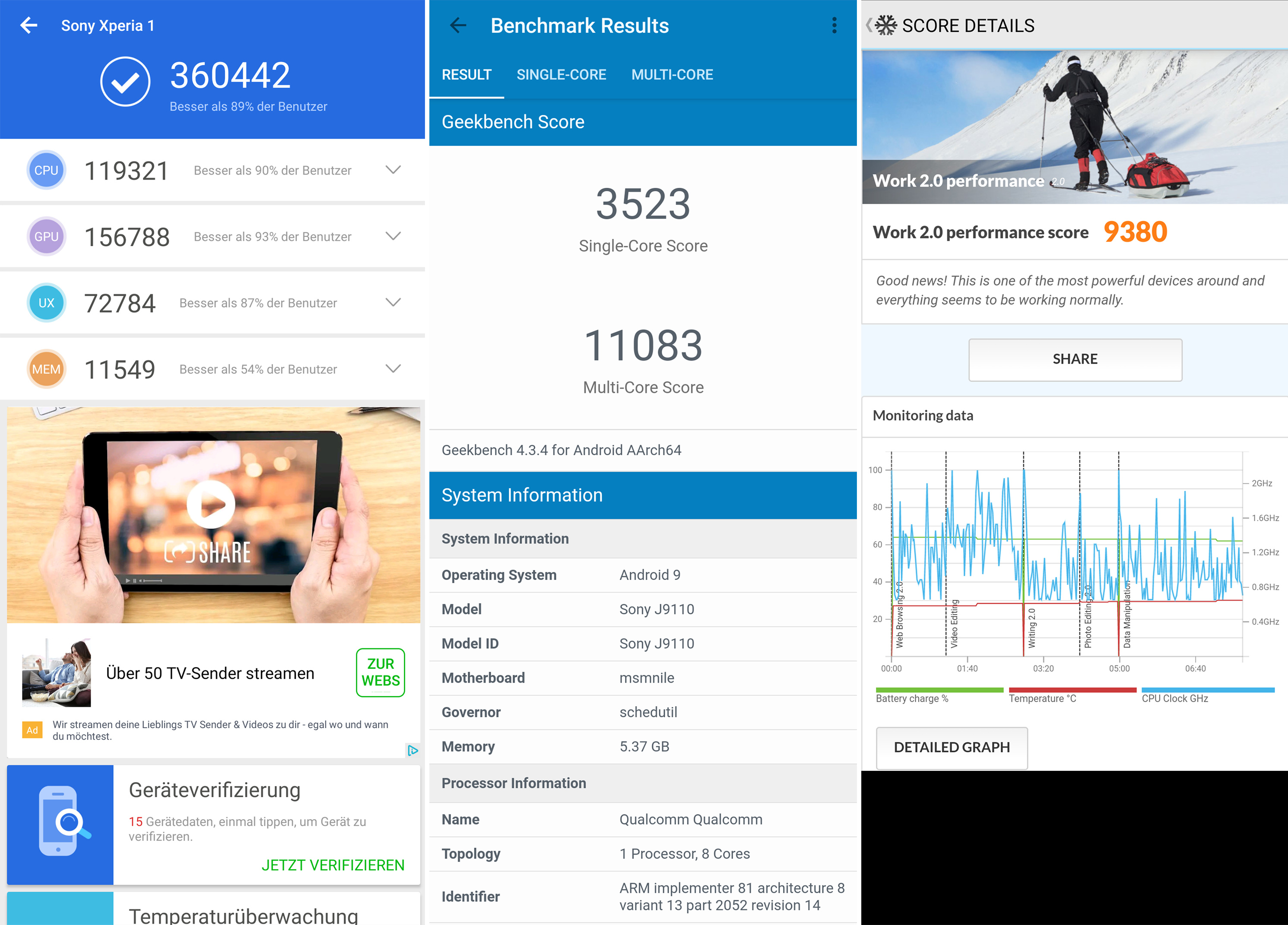
Task: Expand the CPU score details
Action: (393, 170)
